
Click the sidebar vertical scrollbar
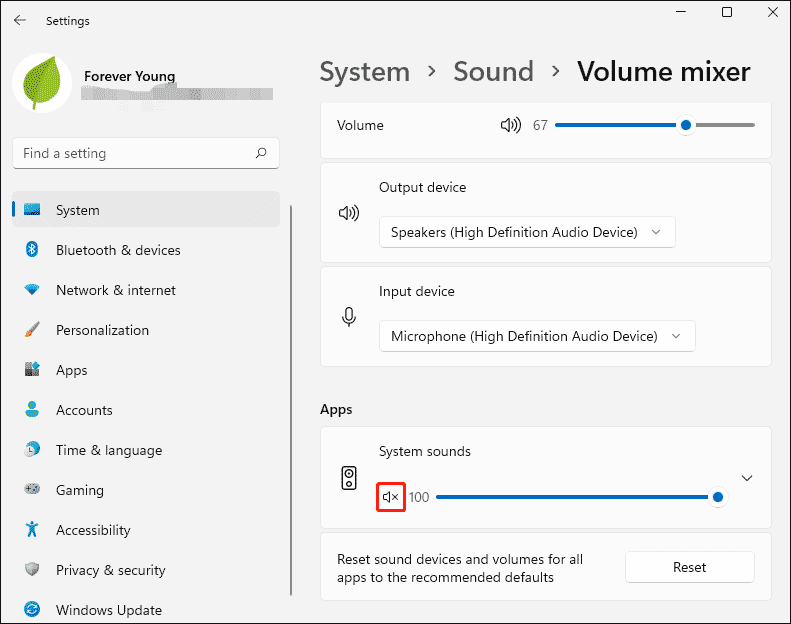[291, 400]
